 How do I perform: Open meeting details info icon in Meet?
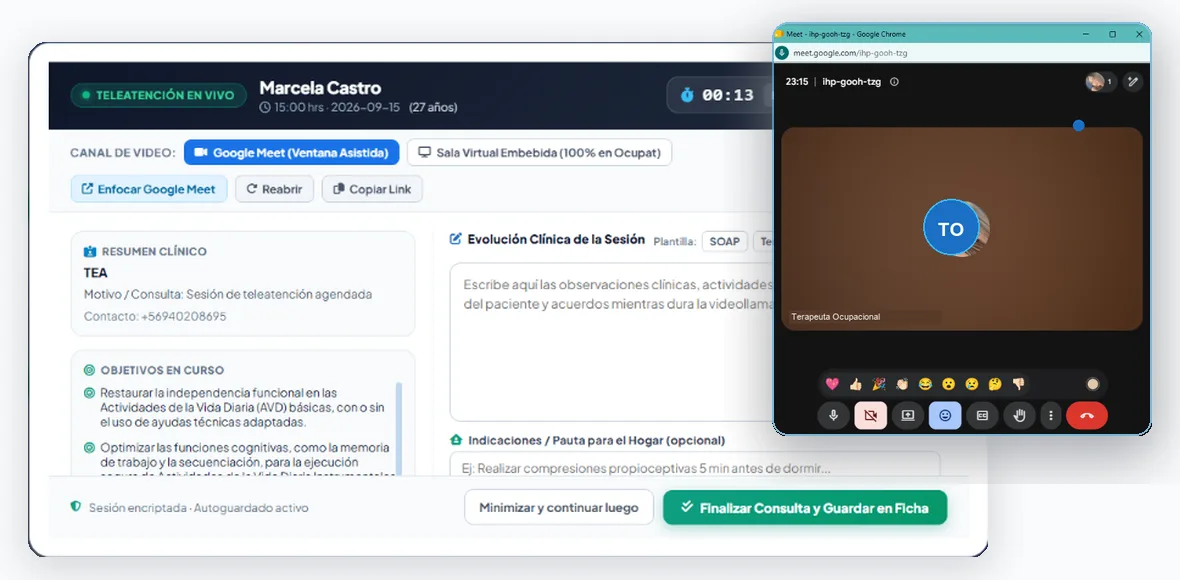(894, 82)
